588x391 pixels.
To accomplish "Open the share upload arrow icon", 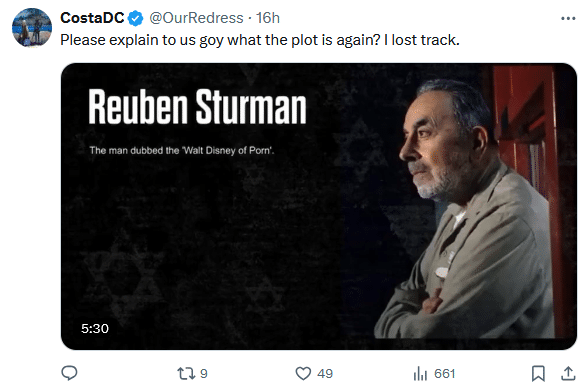I will (568, 373).
